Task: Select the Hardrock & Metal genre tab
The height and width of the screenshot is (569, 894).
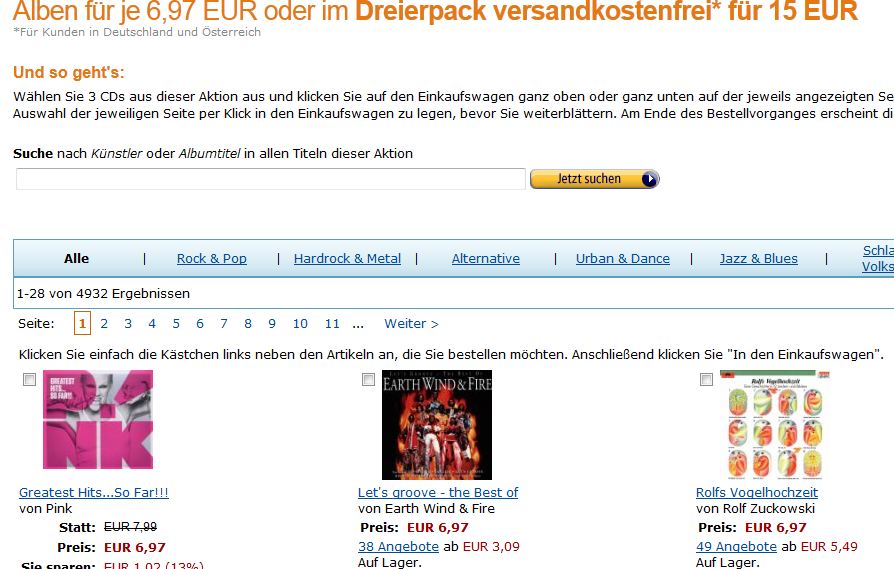Action: coord(347,259)
